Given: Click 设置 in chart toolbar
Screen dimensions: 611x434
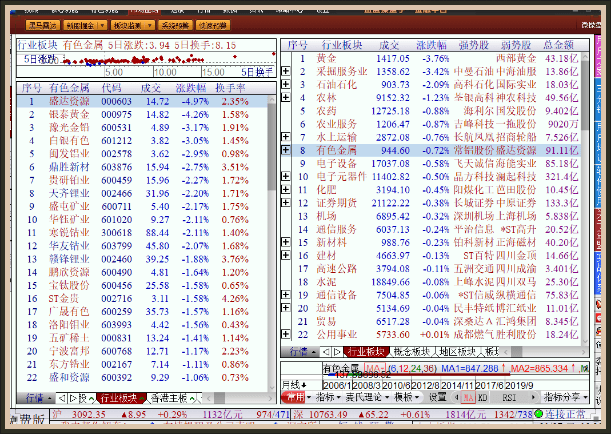Looking at the screenshot, I should pyautogui.click(x=437, y=397).
